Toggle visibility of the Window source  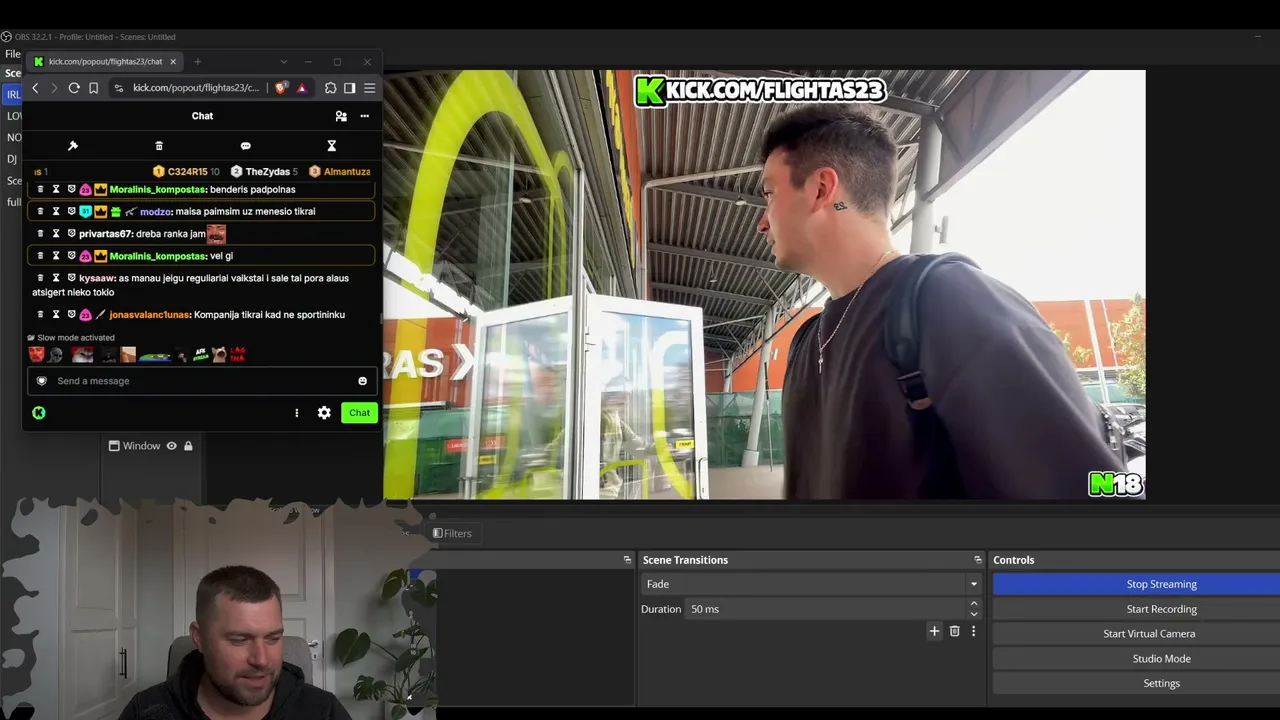pos(171,446)
